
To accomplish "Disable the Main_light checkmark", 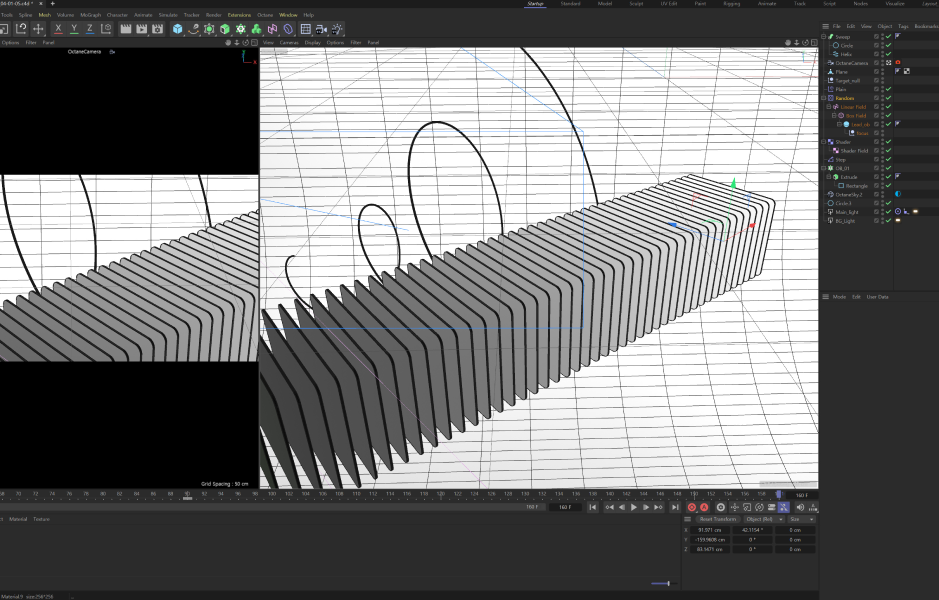I will pyautogui.click(x=889, y=212).
